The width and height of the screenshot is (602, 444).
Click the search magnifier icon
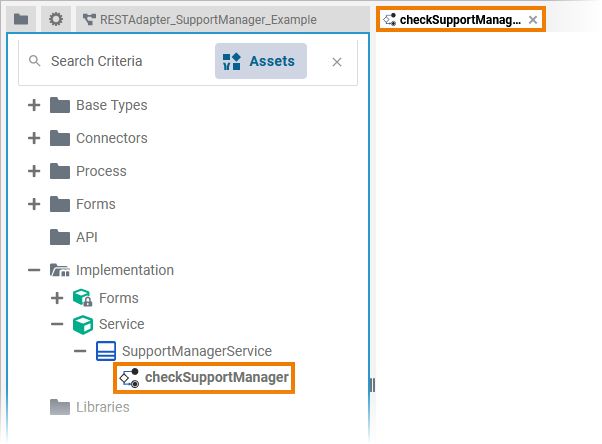click(x=35, y=61)
